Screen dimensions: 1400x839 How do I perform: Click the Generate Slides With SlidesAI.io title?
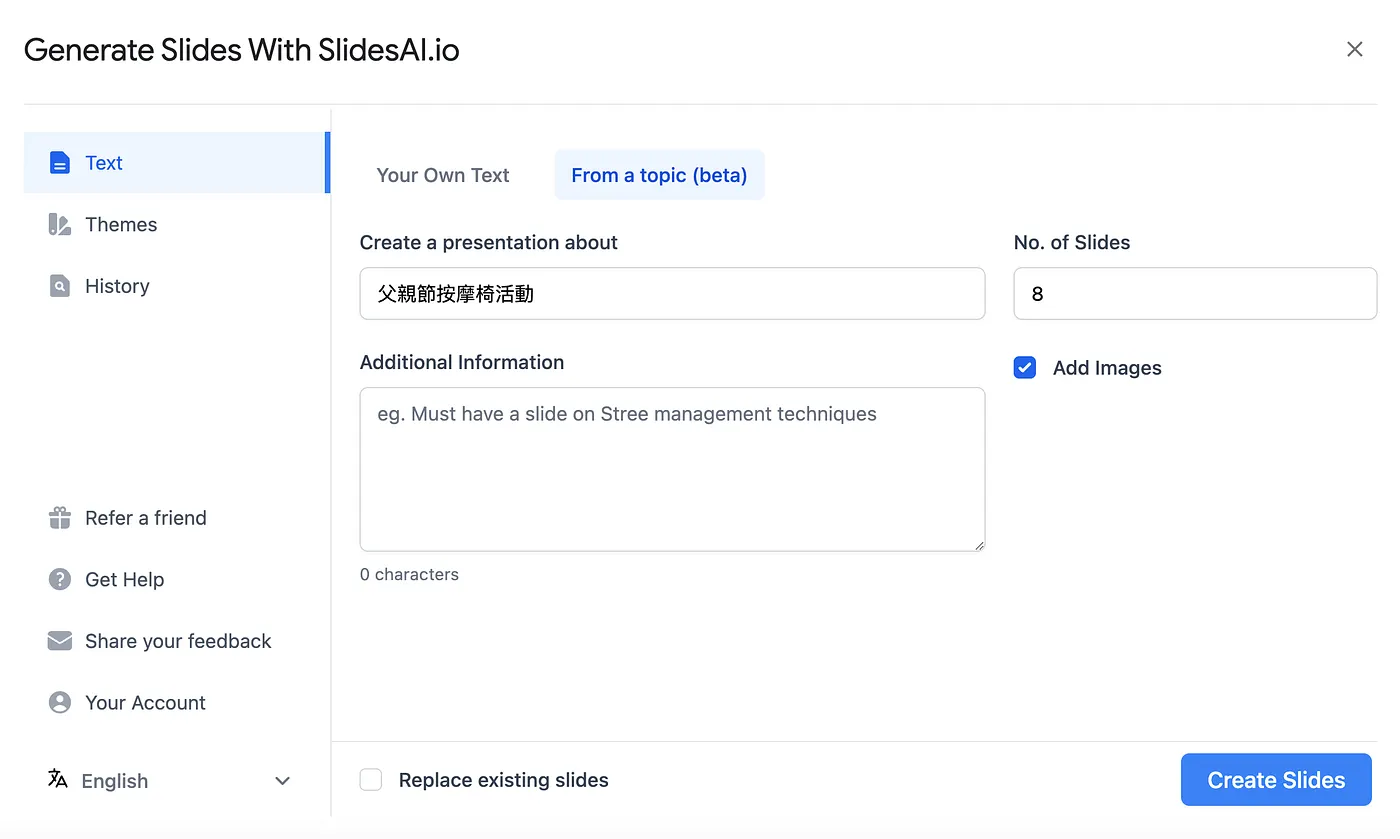pos(241,50)
